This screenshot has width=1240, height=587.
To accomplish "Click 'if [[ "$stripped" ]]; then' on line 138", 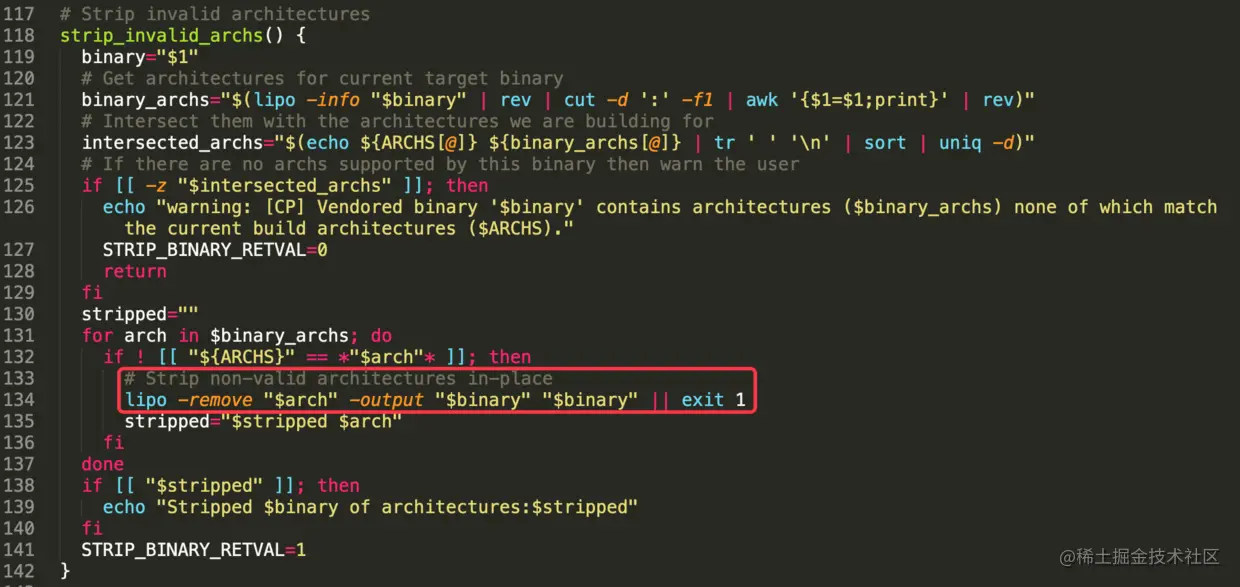I will click(x=221, y=486).
